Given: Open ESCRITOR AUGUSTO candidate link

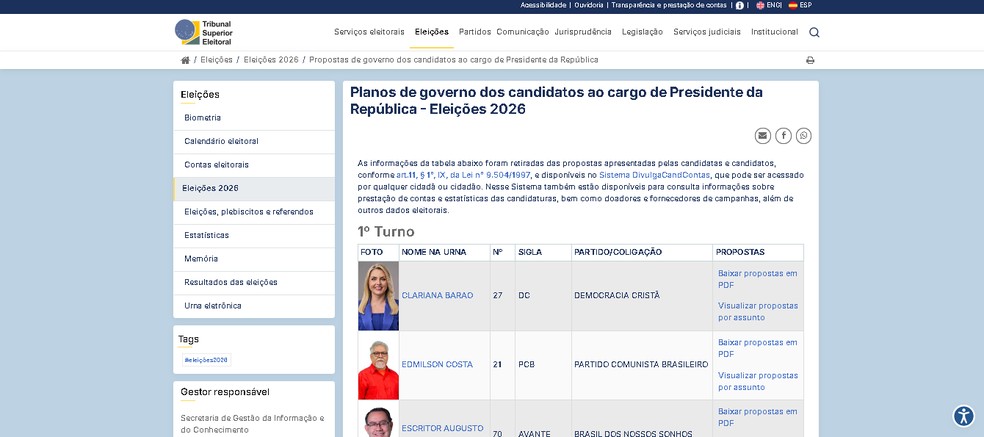Looking at the screenshot, I should pyautogui.click(x=442, y=429).
